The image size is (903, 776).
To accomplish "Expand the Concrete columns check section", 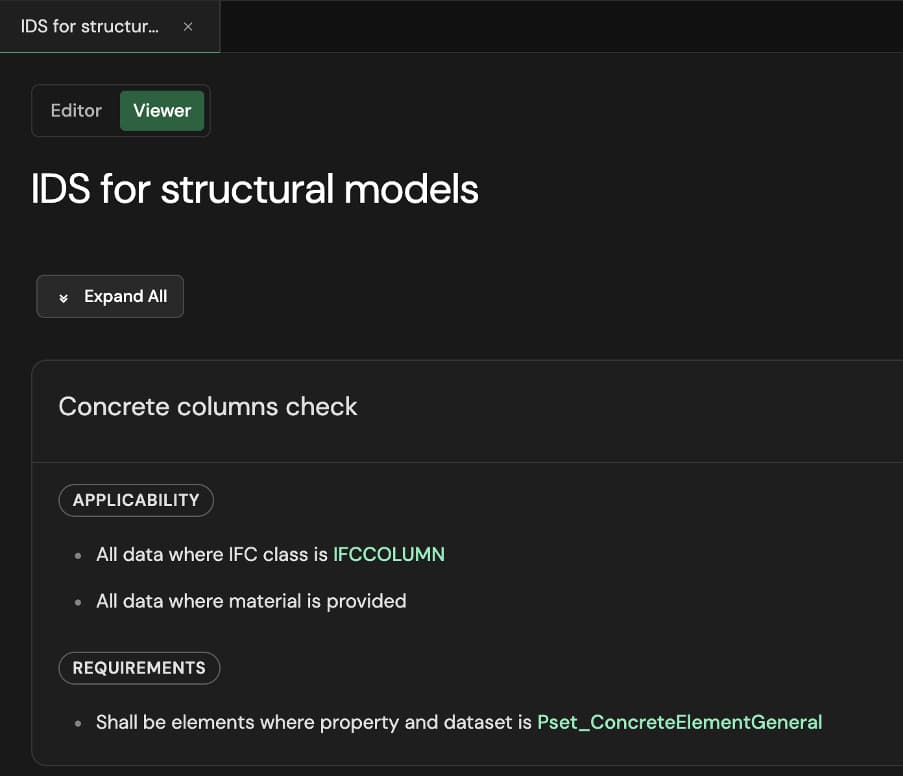I will coord(208,407).
